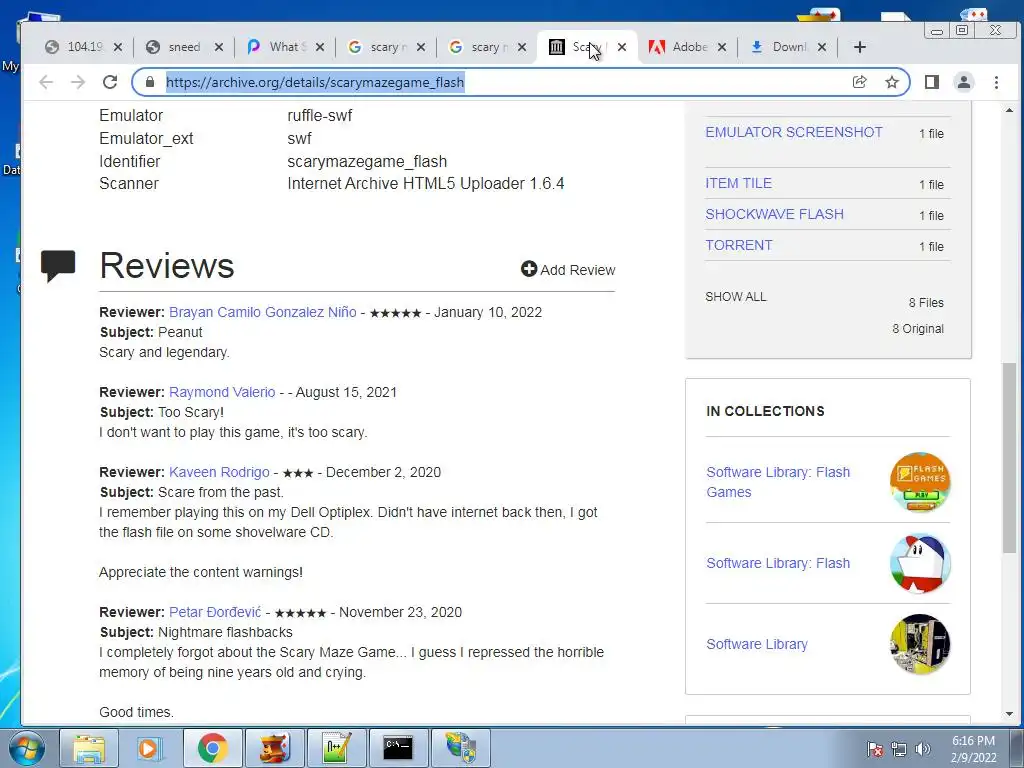Image resolution: width=1024 pixels, height=768 pixels.
Task: Click the 'ruffle-swf' emulator value
Action: point(319,116)
